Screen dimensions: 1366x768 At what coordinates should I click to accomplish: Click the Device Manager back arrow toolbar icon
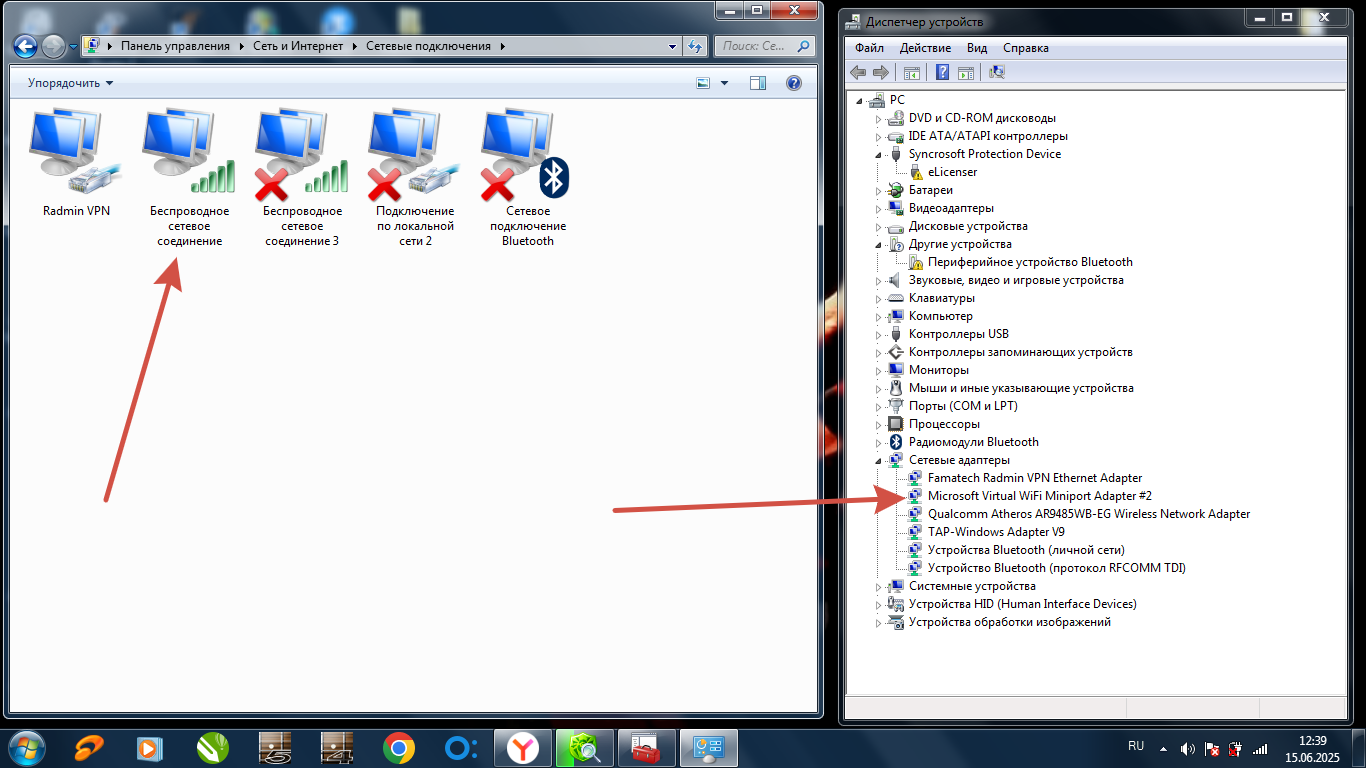coord(858,72)
